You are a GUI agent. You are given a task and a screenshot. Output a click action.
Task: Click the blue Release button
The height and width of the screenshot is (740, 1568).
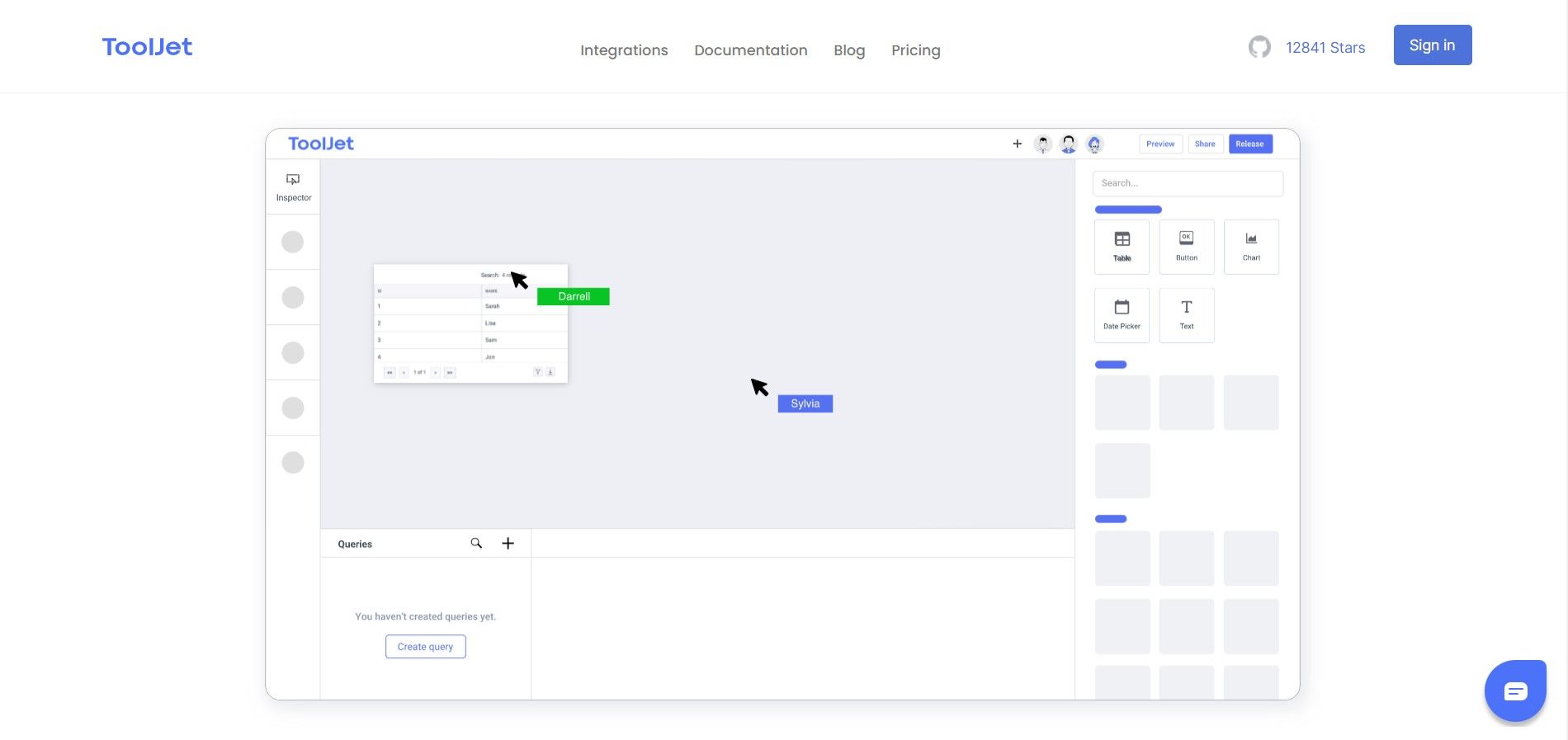click(1250, 144)
